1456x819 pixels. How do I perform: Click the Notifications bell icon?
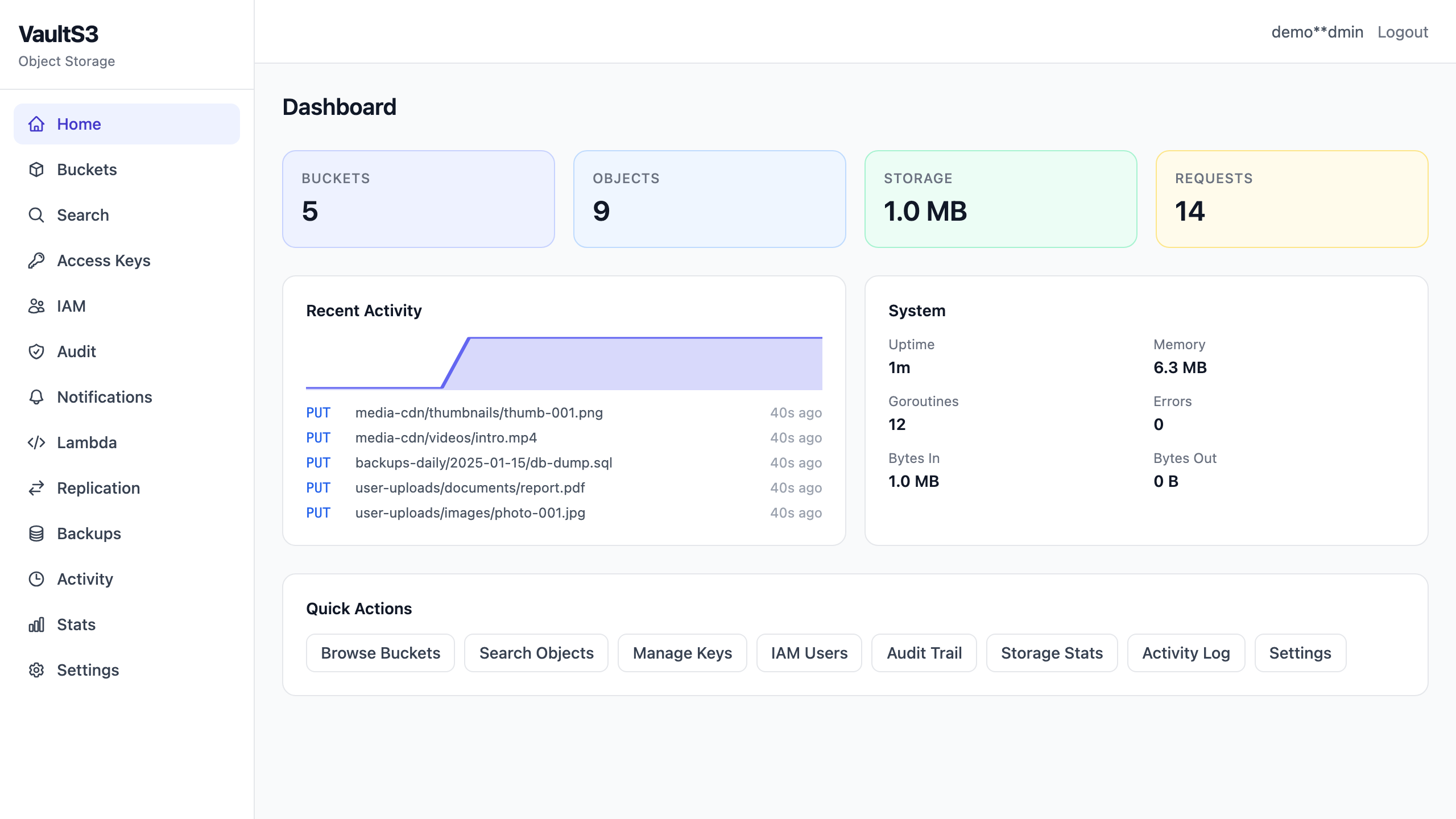click(x=36, y=397)
